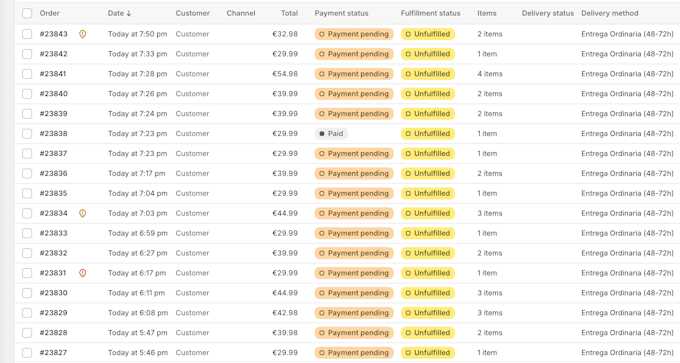Select checkbox for order #23831
Screen dimensions: 680x363
pyautogui.click(x=27, y=273)
